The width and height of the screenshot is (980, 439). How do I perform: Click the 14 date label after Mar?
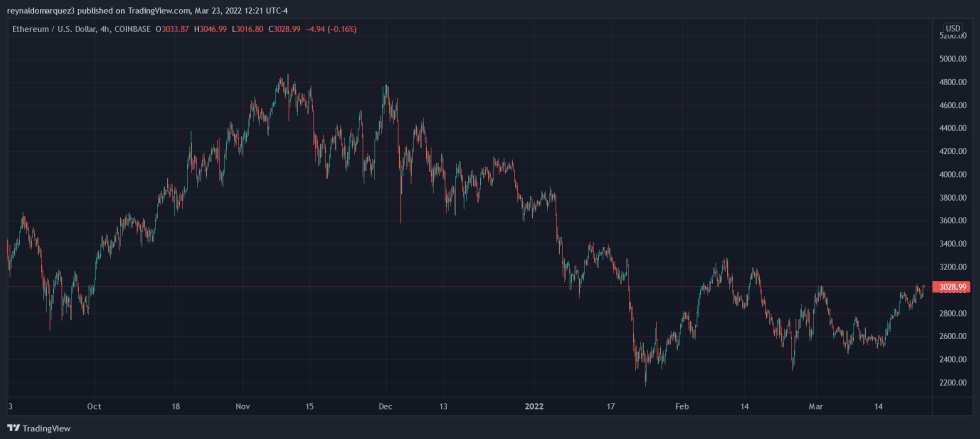pyautogui.click(x=879, y=406)
